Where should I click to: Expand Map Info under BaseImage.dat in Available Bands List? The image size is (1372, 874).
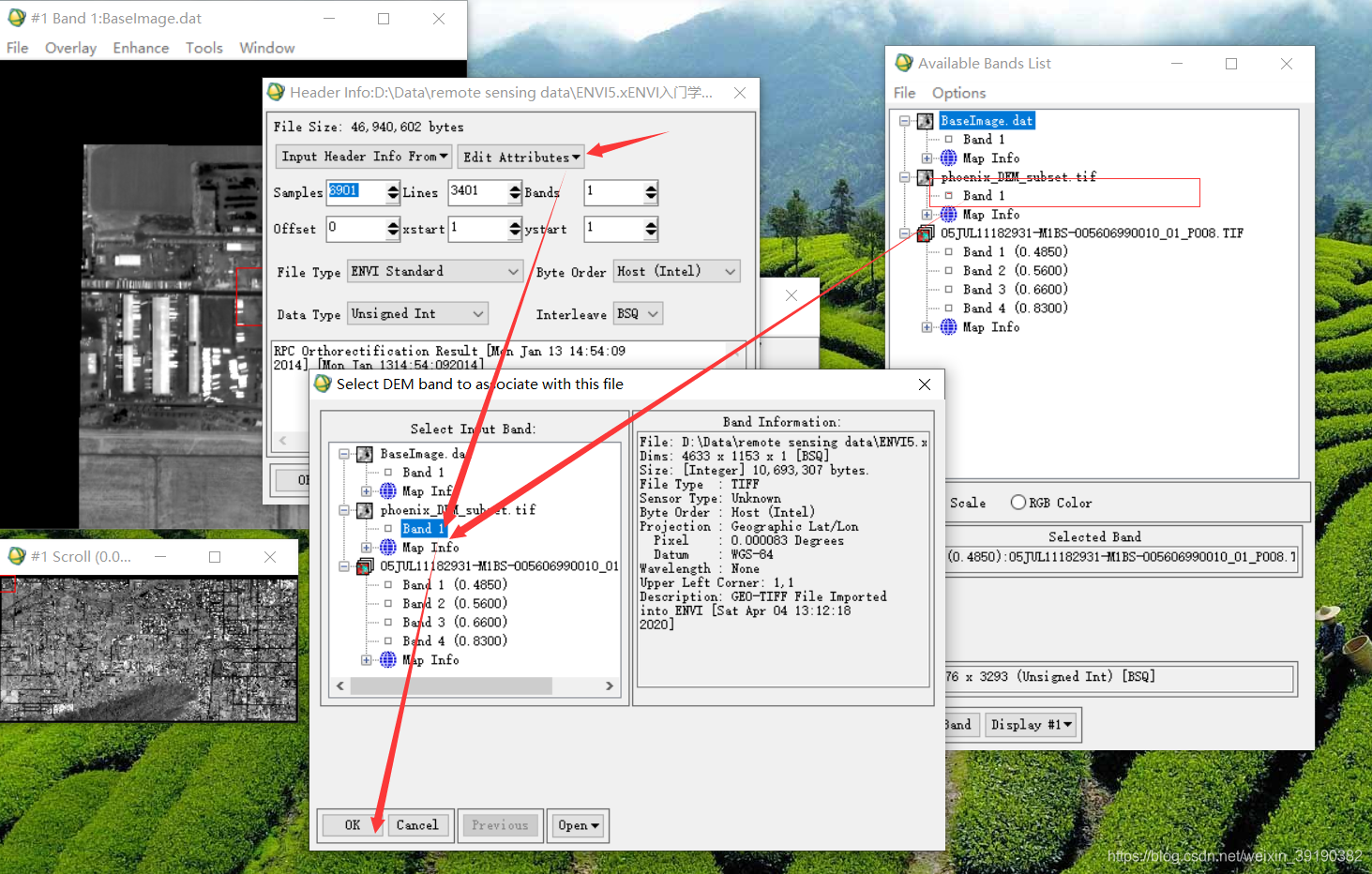pos(927,158)
